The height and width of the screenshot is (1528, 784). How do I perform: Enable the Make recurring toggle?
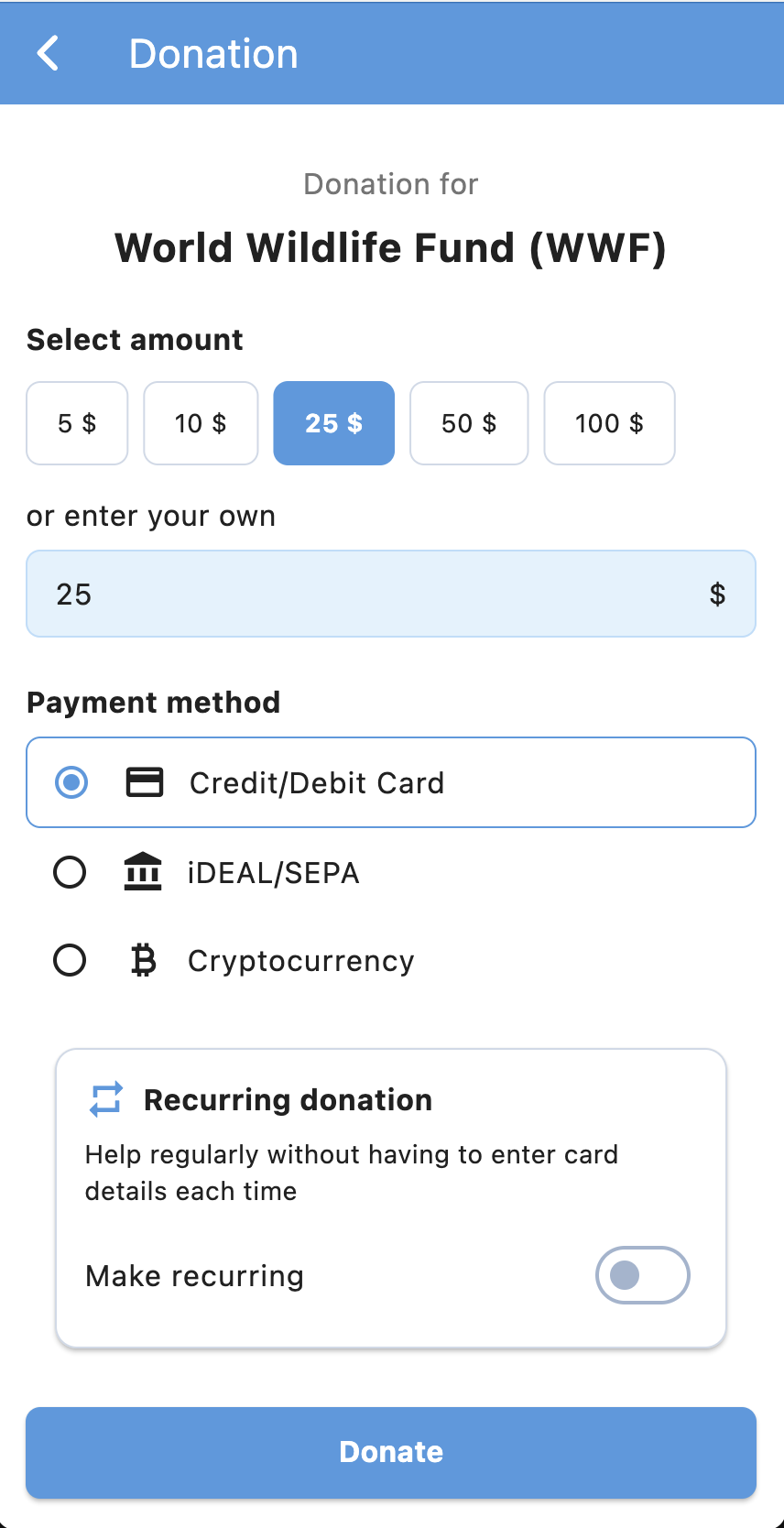(x=643, y=1275)
